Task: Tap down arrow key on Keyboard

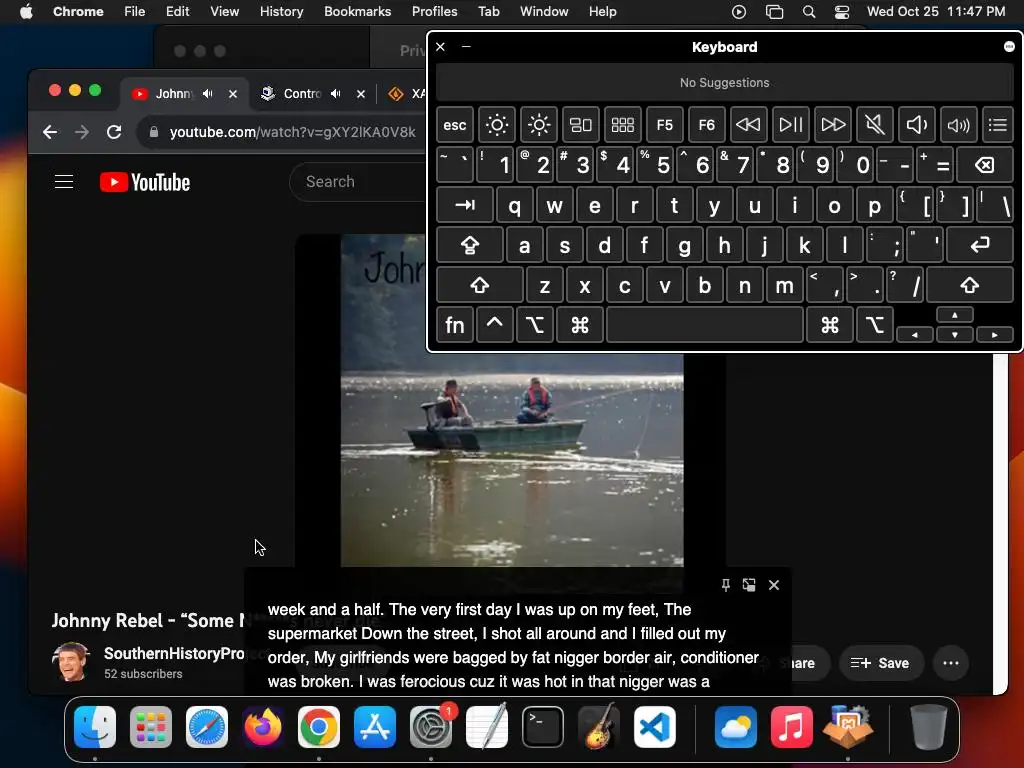Action: click(x=954, y=334)
